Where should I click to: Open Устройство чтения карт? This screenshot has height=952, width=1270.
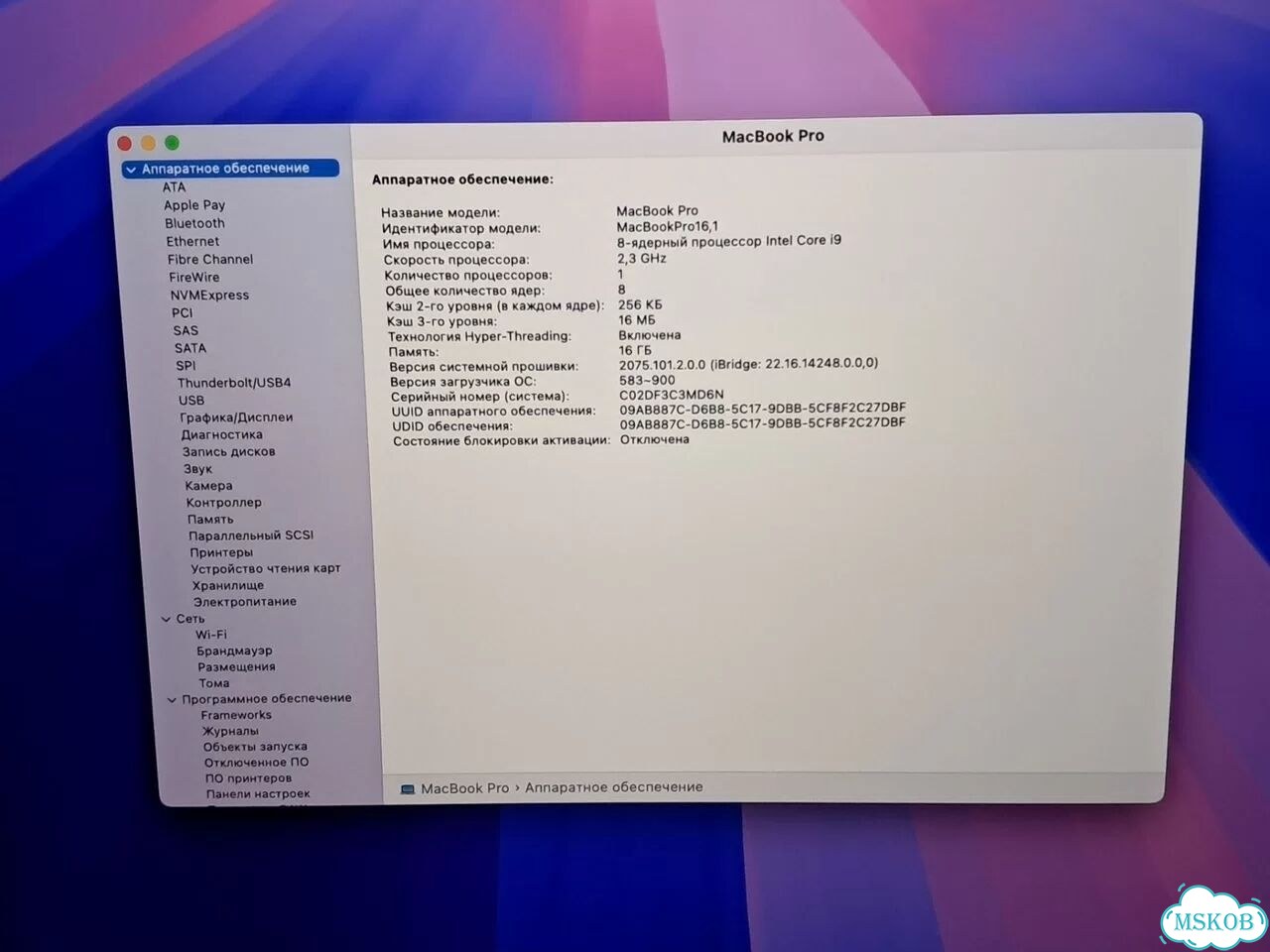point(266,569)
